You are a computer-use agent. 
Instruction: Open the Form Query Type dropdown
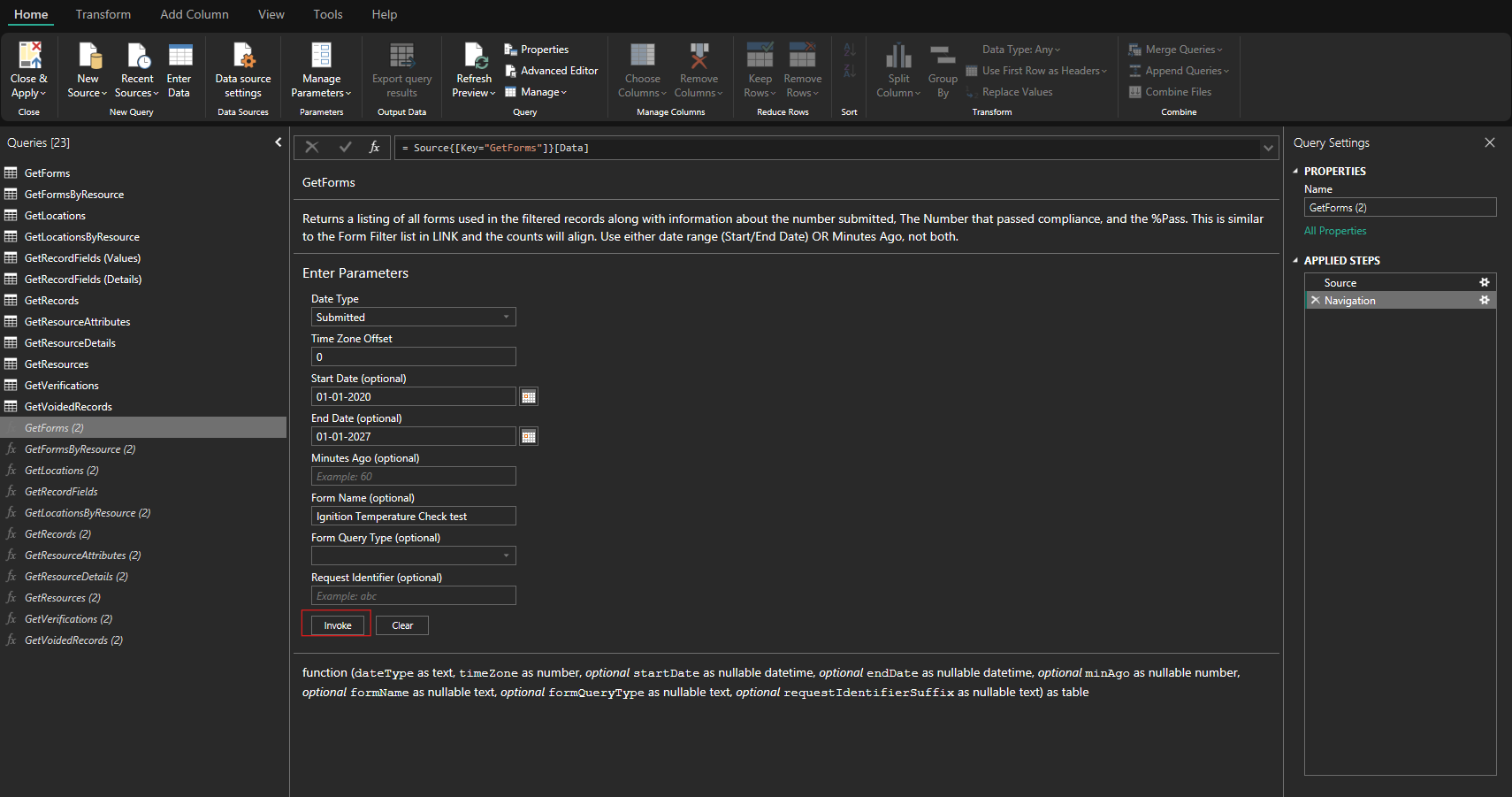pyautogui.click(x=506, y=556)
